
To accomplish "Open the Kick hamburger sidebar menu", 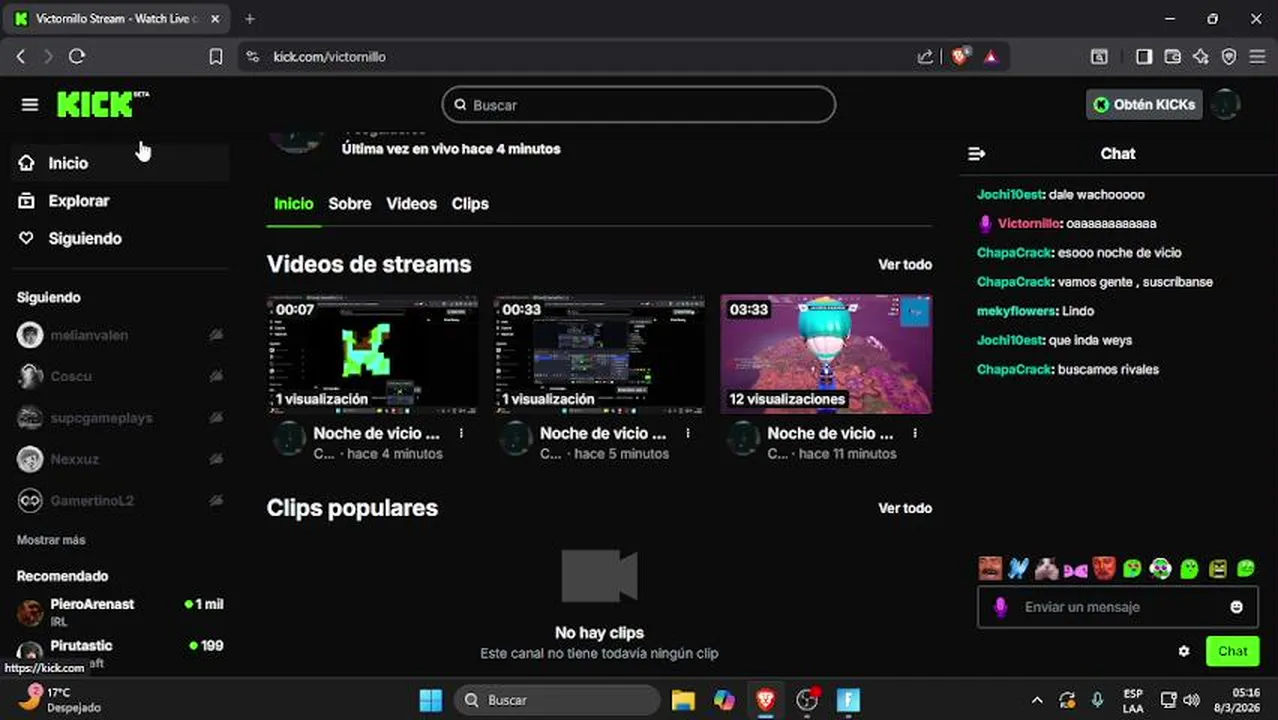I will 30,105.
